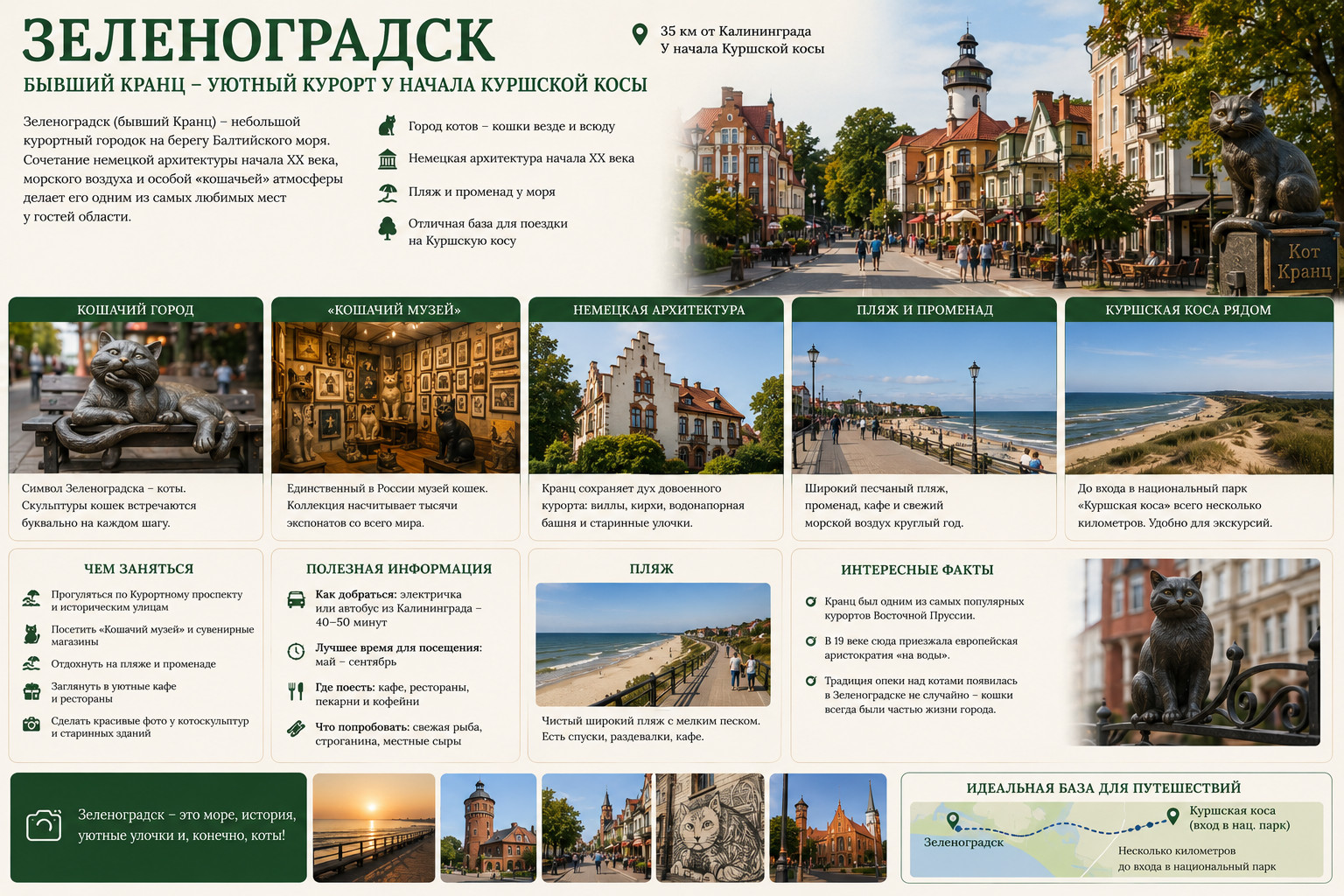Open the beach photo in the 'ПЛЯЖ' card
This screenshot has height=896, width=1344.
tap(653, 645)
